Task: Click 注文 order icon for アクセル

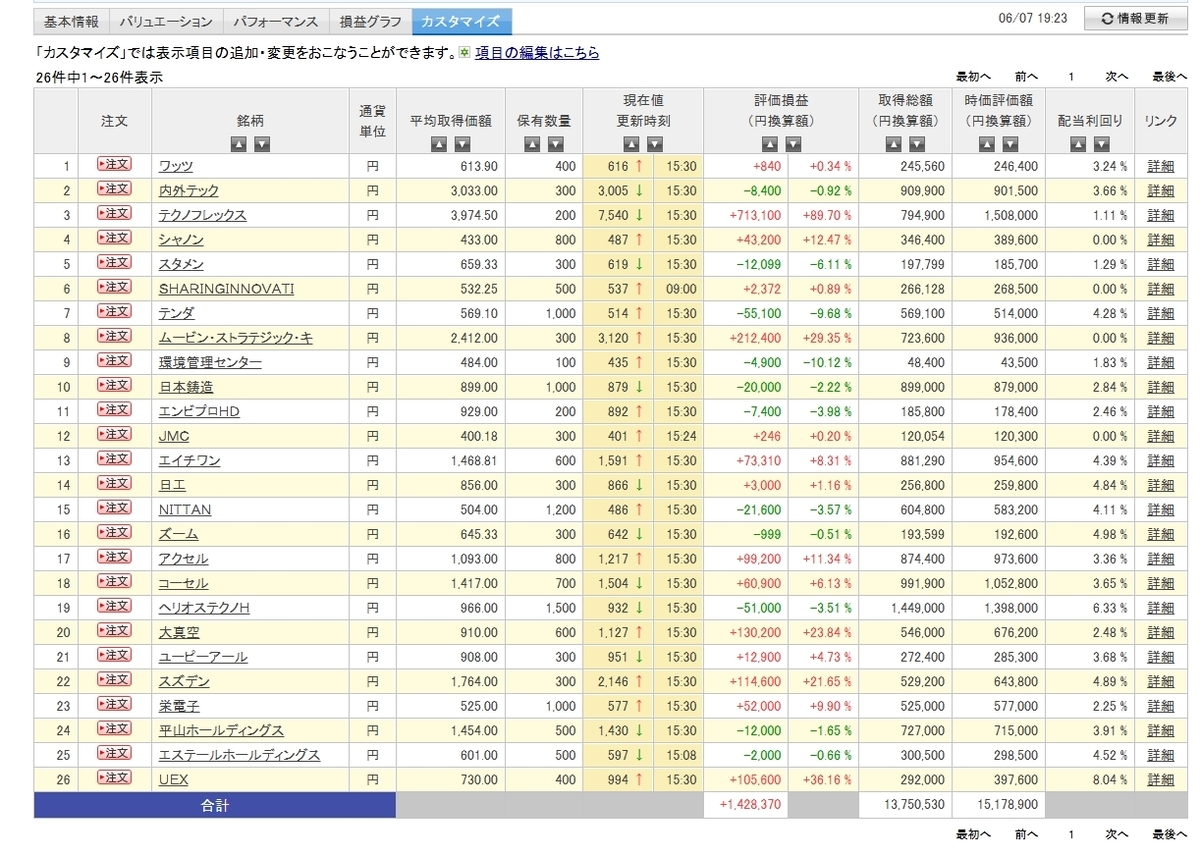Action: coord(114,557)
